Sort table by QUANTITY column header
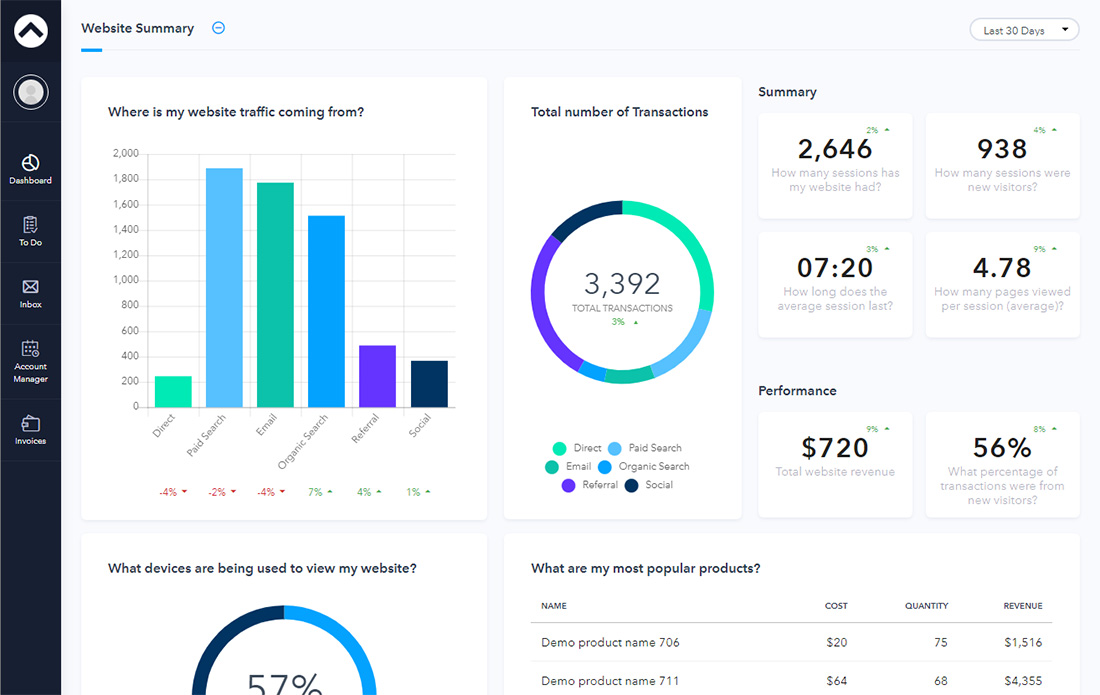 926,606
